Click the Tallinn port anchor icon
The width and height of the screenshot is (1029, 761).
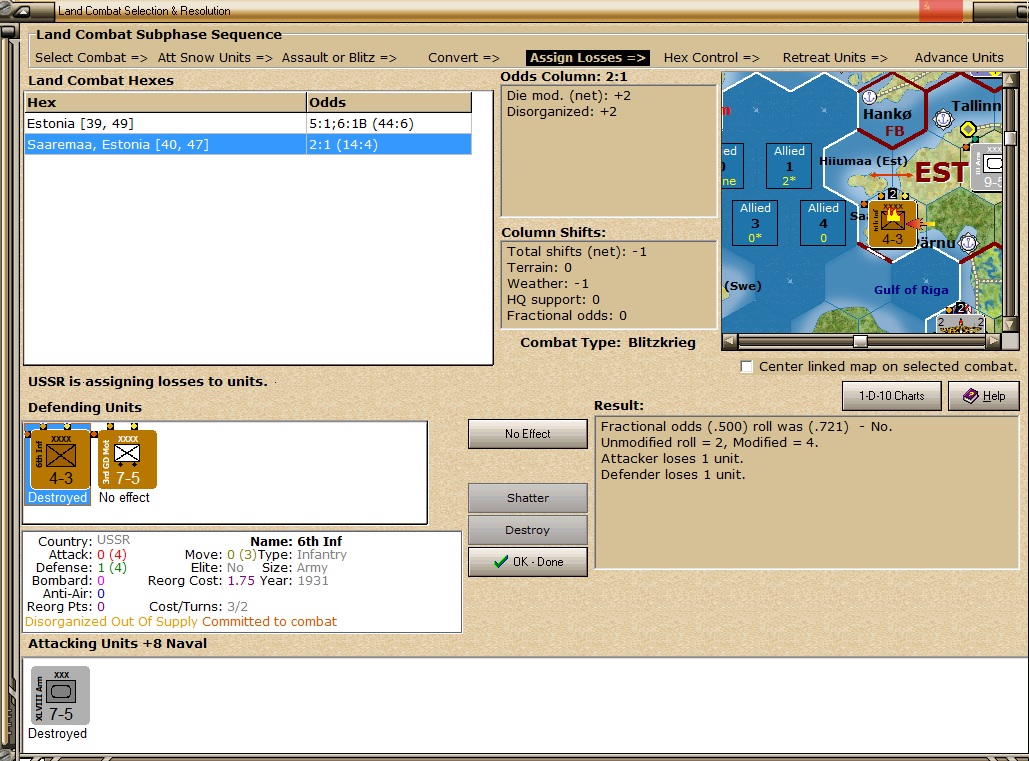click(943, 119)
